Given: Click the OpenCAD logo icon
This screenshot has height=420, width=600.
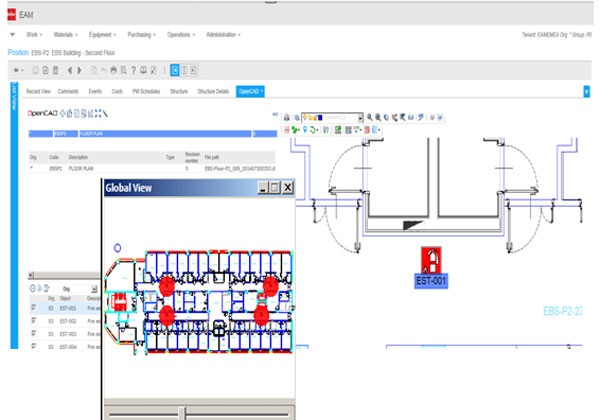Looking at the screenshot, I should [x=44, y=114].
